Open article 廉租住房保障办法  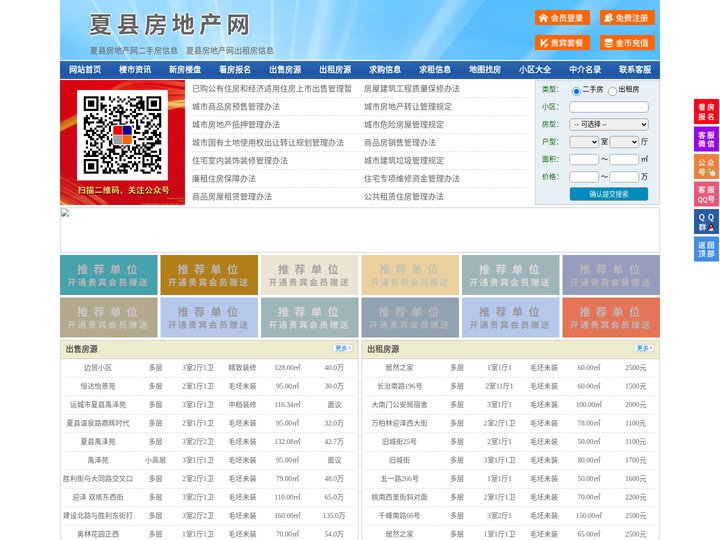224,179
